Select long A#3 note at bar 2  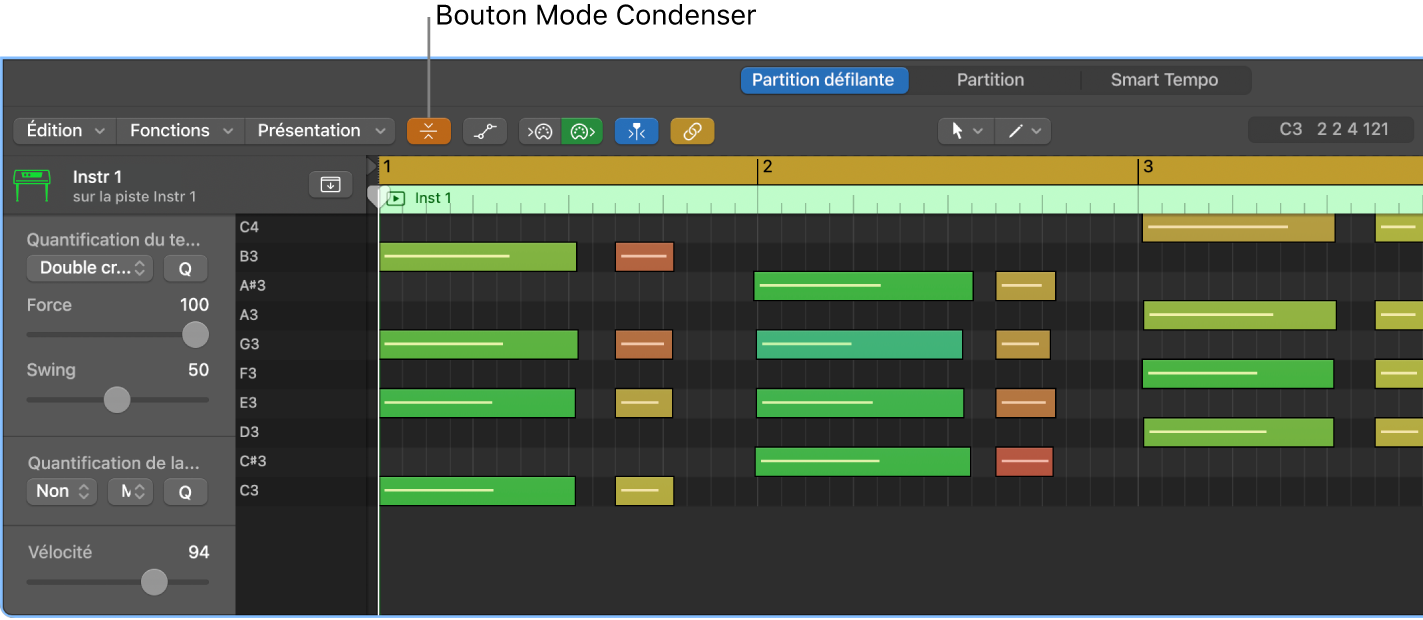tap(864, 286)
